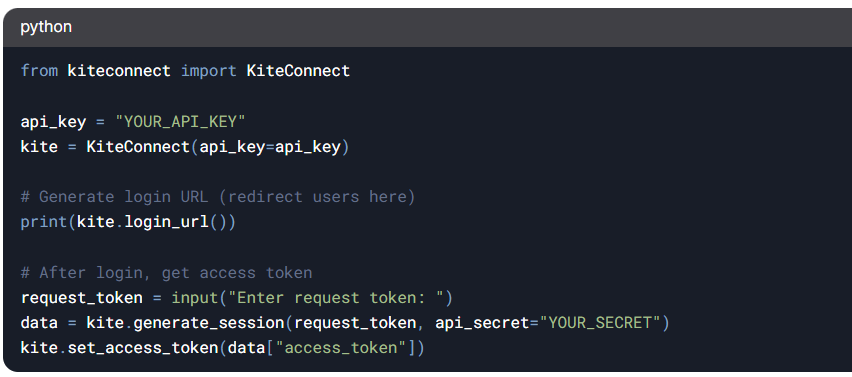This screenshot has height=377, width=852.
Task: Click the api_secret keyword argument
Action: 483,323
